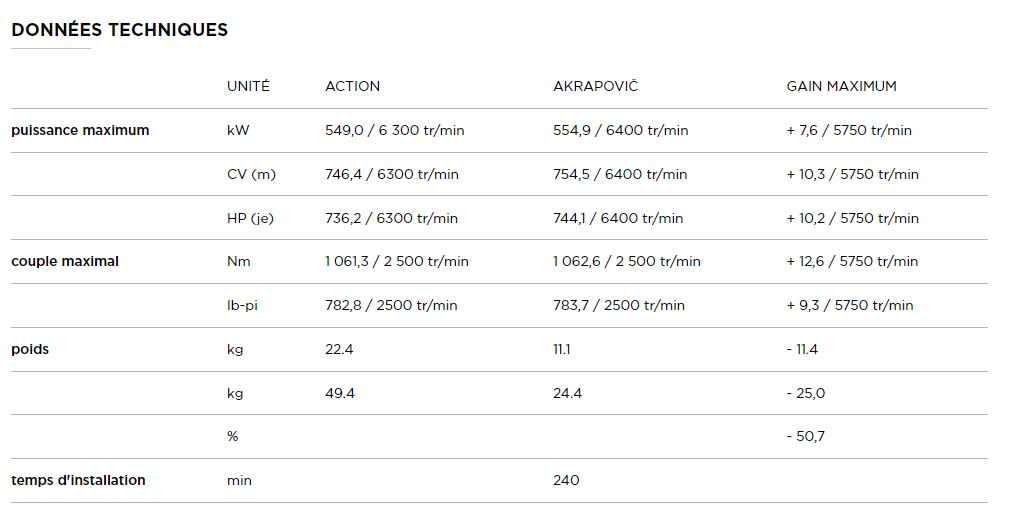Select the 22.4 weight value
1011x511 pixels.
coord(340,349)
